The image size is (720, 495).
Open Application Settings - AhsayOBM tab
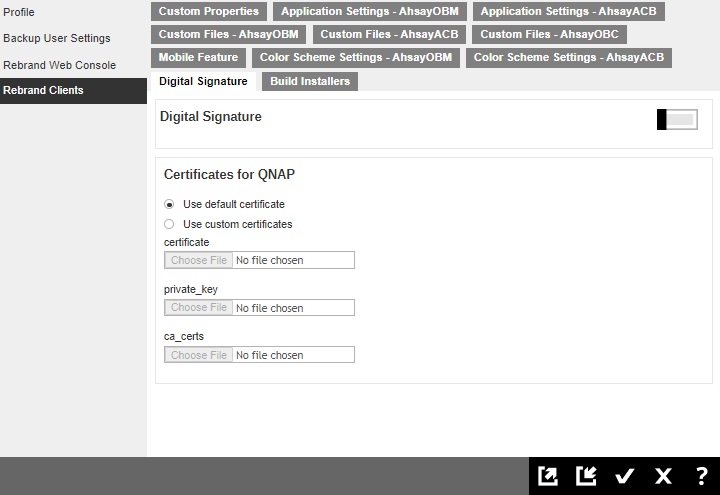(369, 12)
